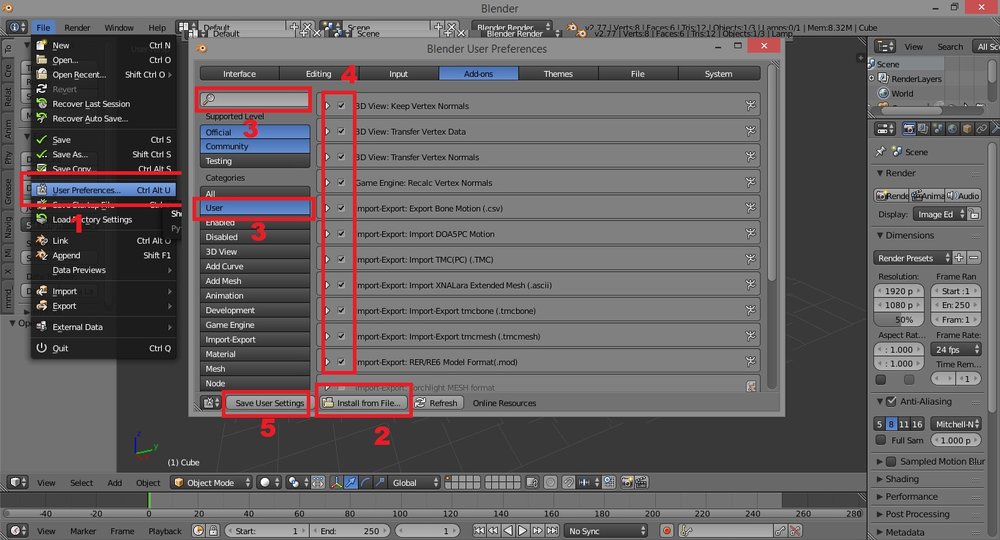The height and width of the screenshot is (540, 1000).
Task: Click the Save User Settings button
Action: click(x=269, y=403)
